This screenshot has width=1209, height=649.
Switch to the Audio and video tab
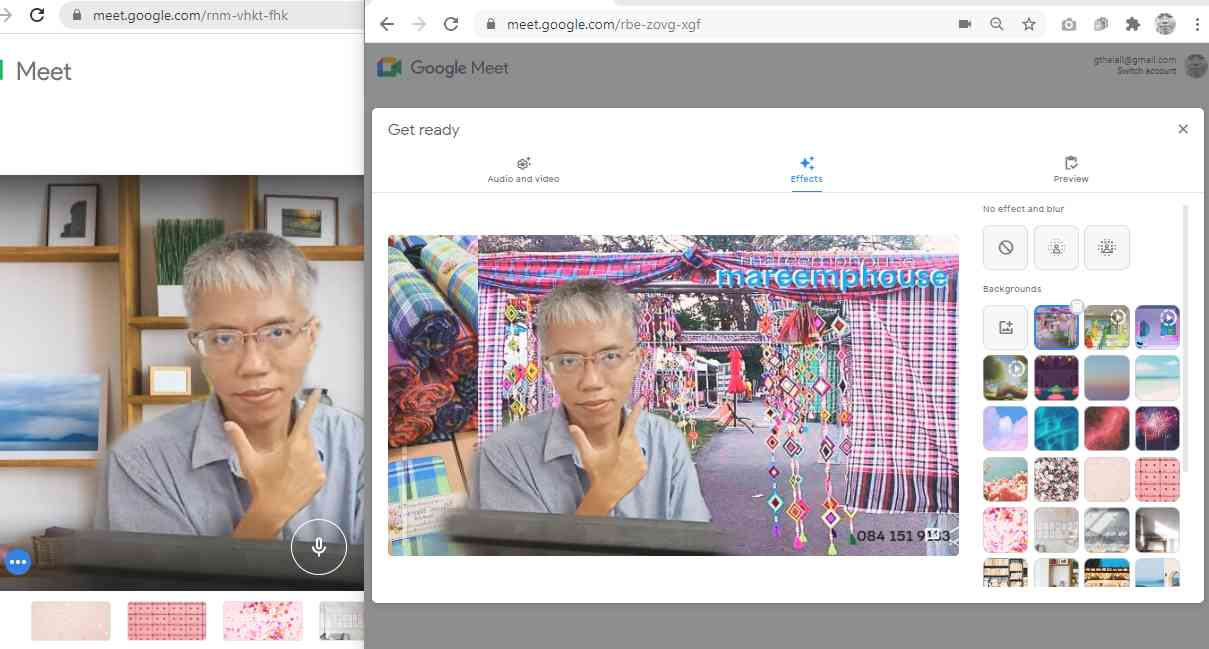pos(523,170)
